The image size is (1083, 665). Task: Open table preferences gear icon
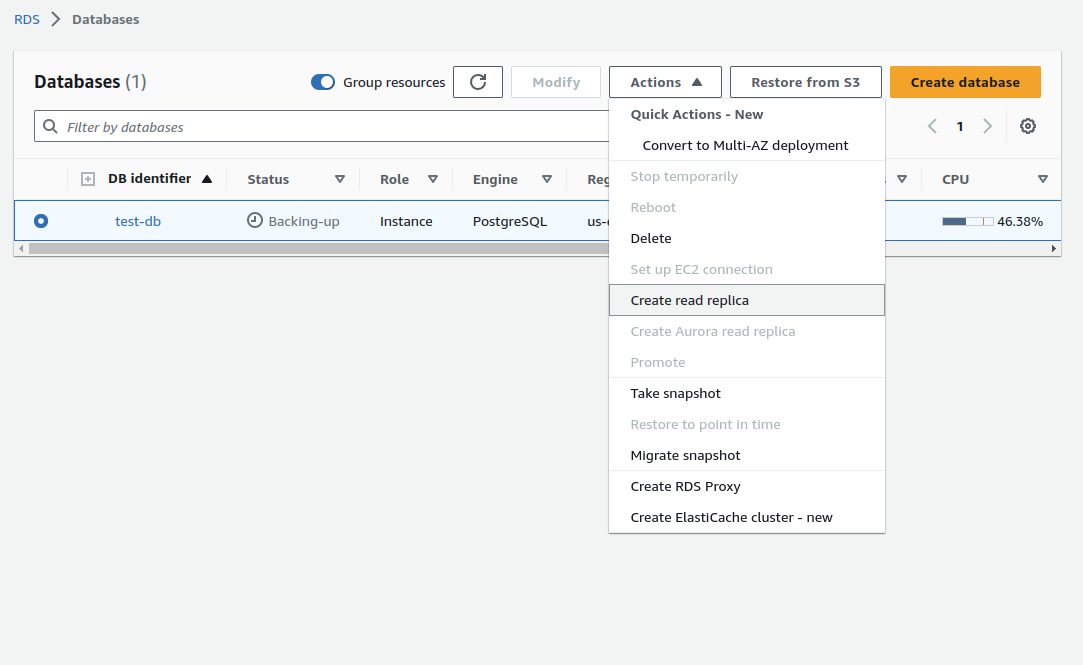click(x=1028, y=126)
